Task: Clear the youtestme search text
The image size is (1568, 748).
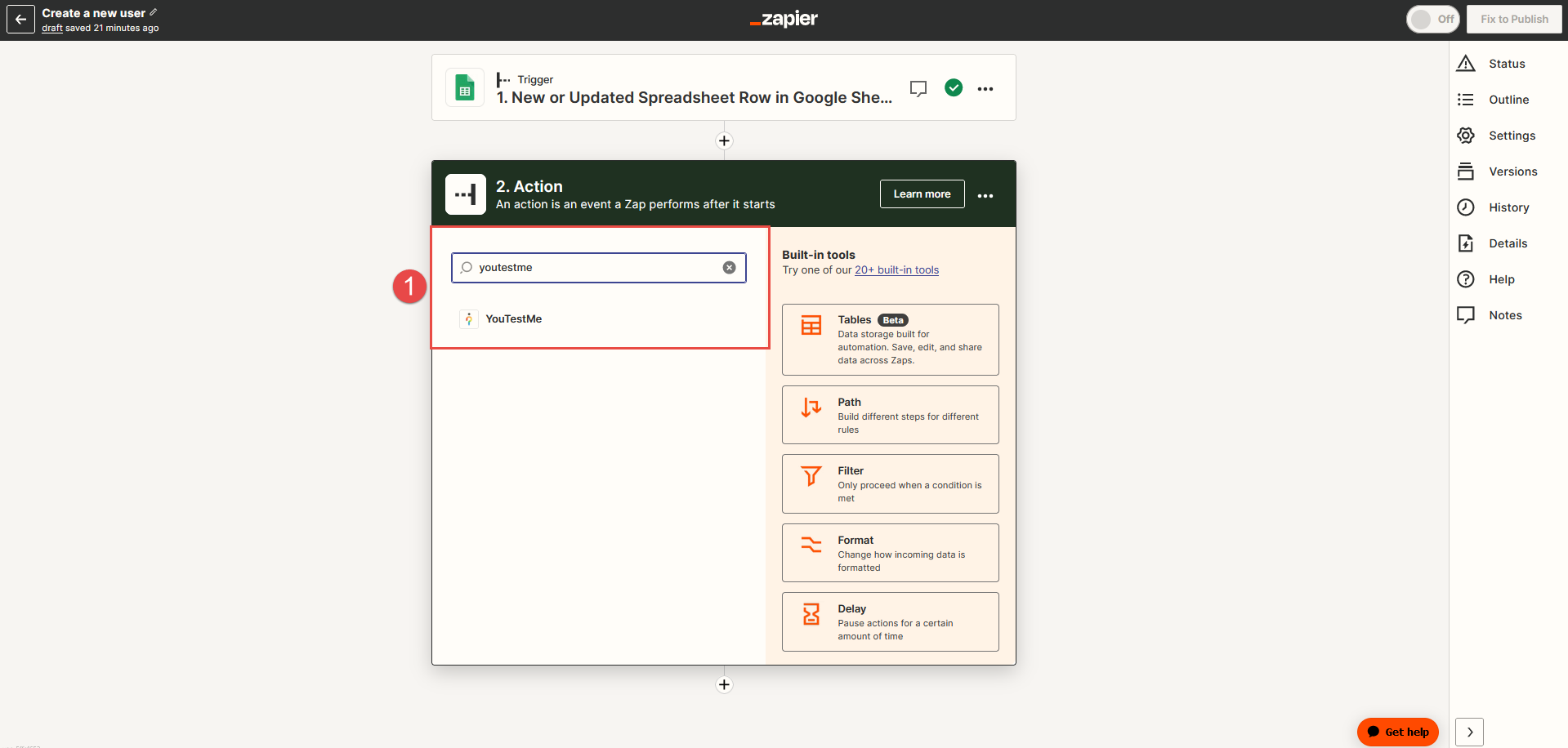Action: (730, 268)
